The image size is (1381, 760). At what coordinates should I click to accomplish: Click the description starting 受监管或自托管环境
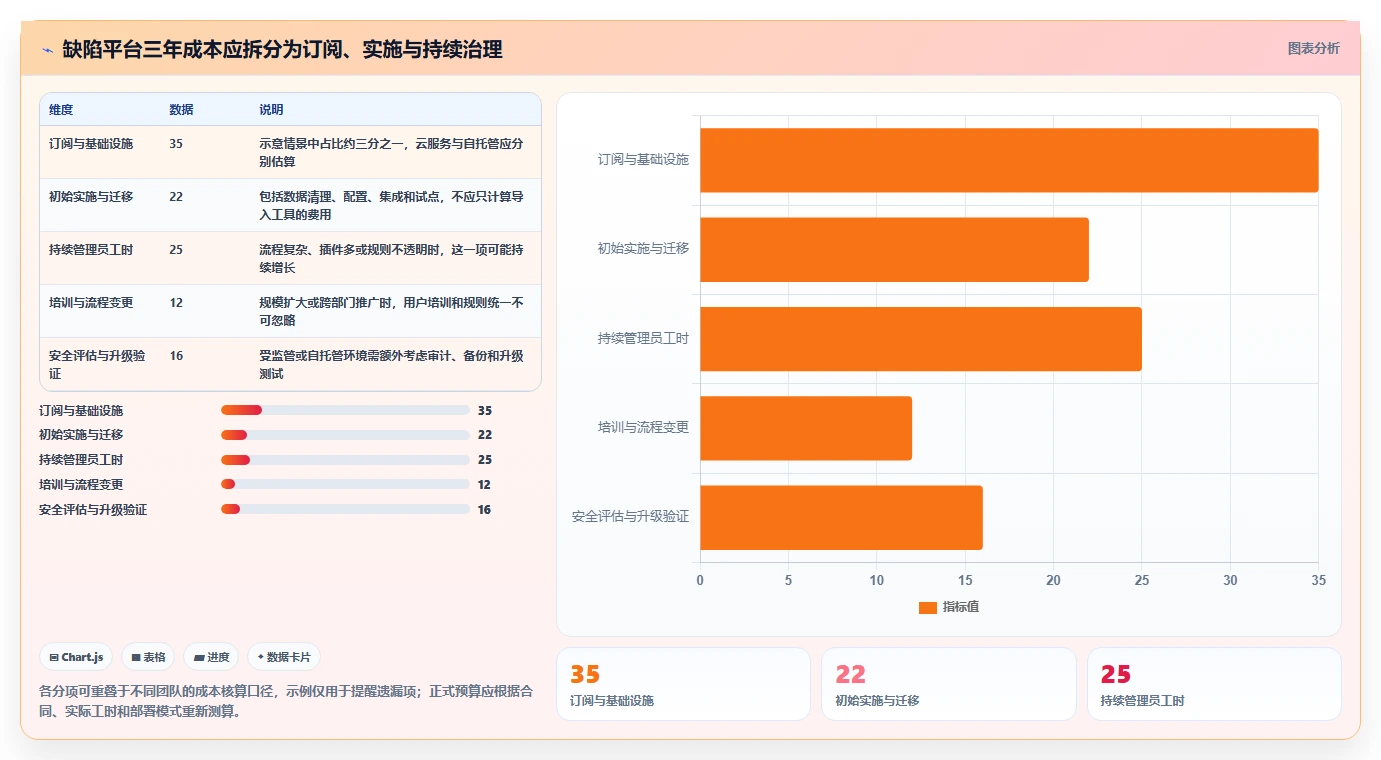pos(391,364)
